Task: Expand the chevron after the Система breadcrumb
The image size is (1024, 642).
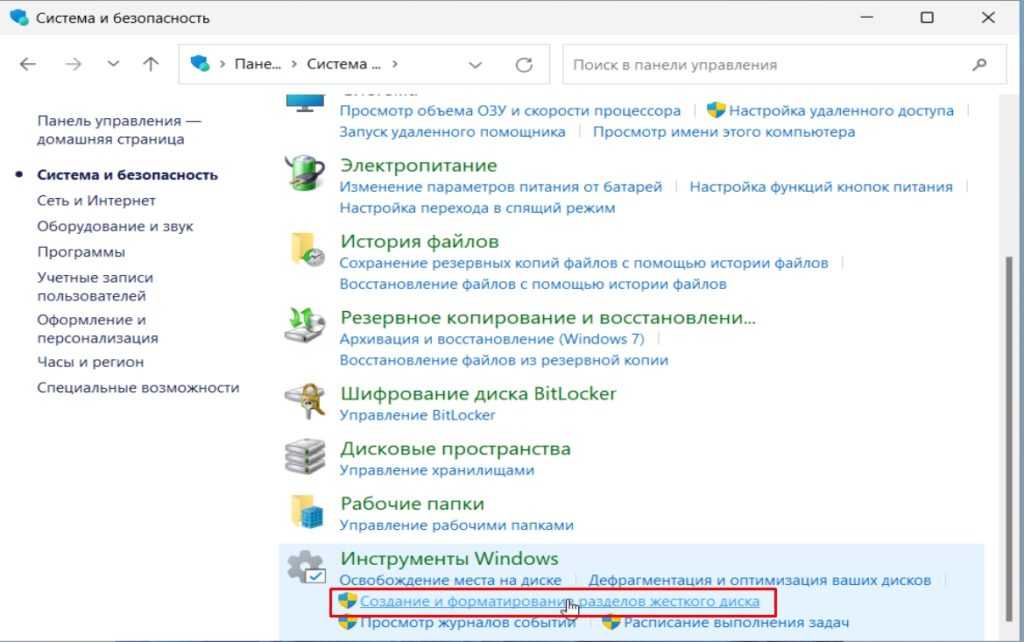Action: click(396, 64)
